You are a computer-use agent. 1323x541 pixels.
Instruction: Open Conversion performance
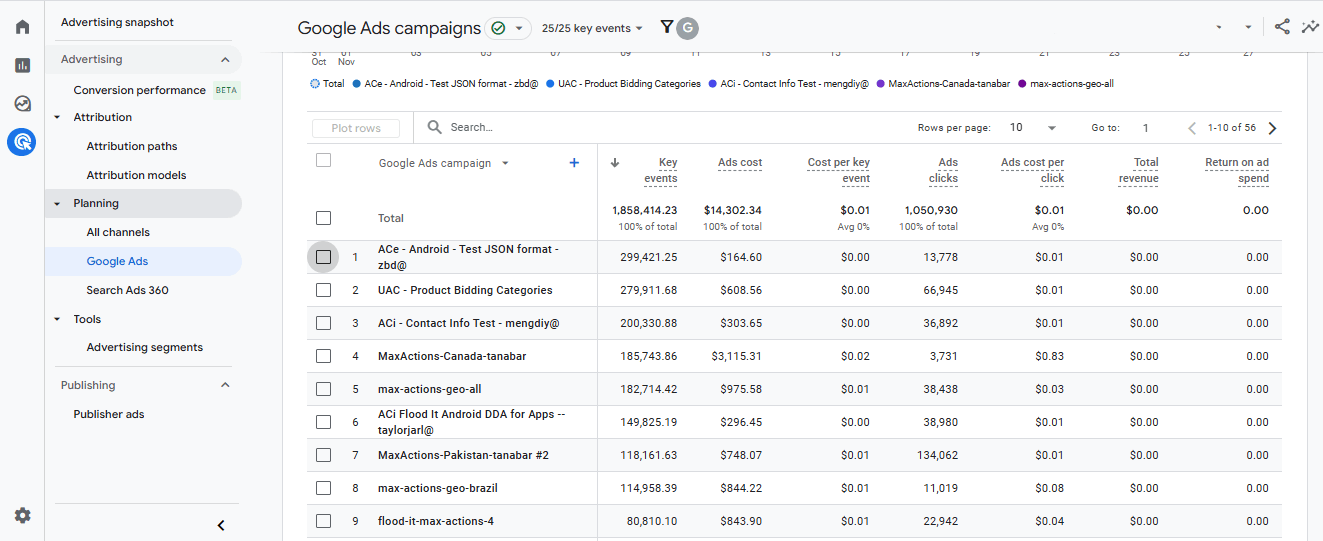coord(139,90)
